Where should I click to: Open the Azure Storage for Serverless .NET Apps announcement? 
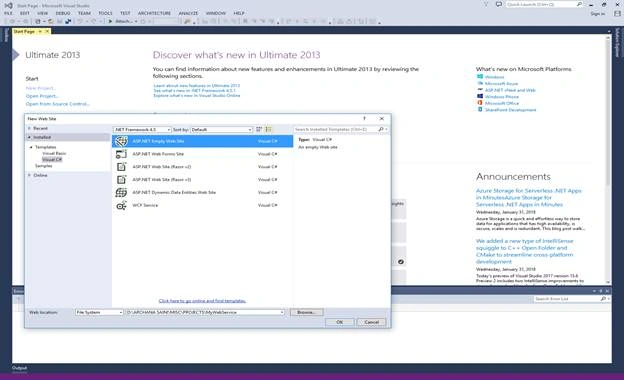[528, 197]
